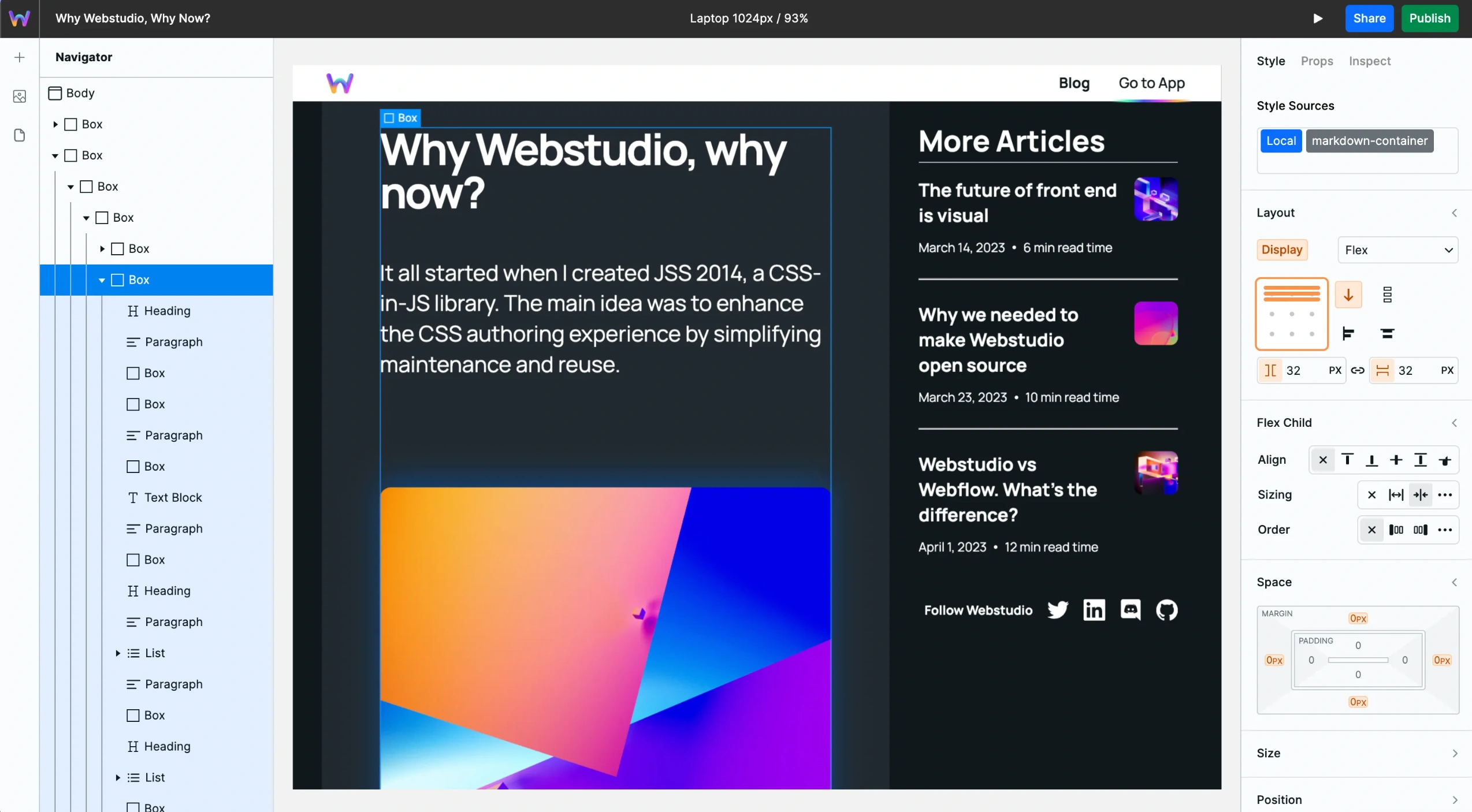The image size is (1472, 812).
Task: Collapse the Layout section
Action: coord(1454,213)
